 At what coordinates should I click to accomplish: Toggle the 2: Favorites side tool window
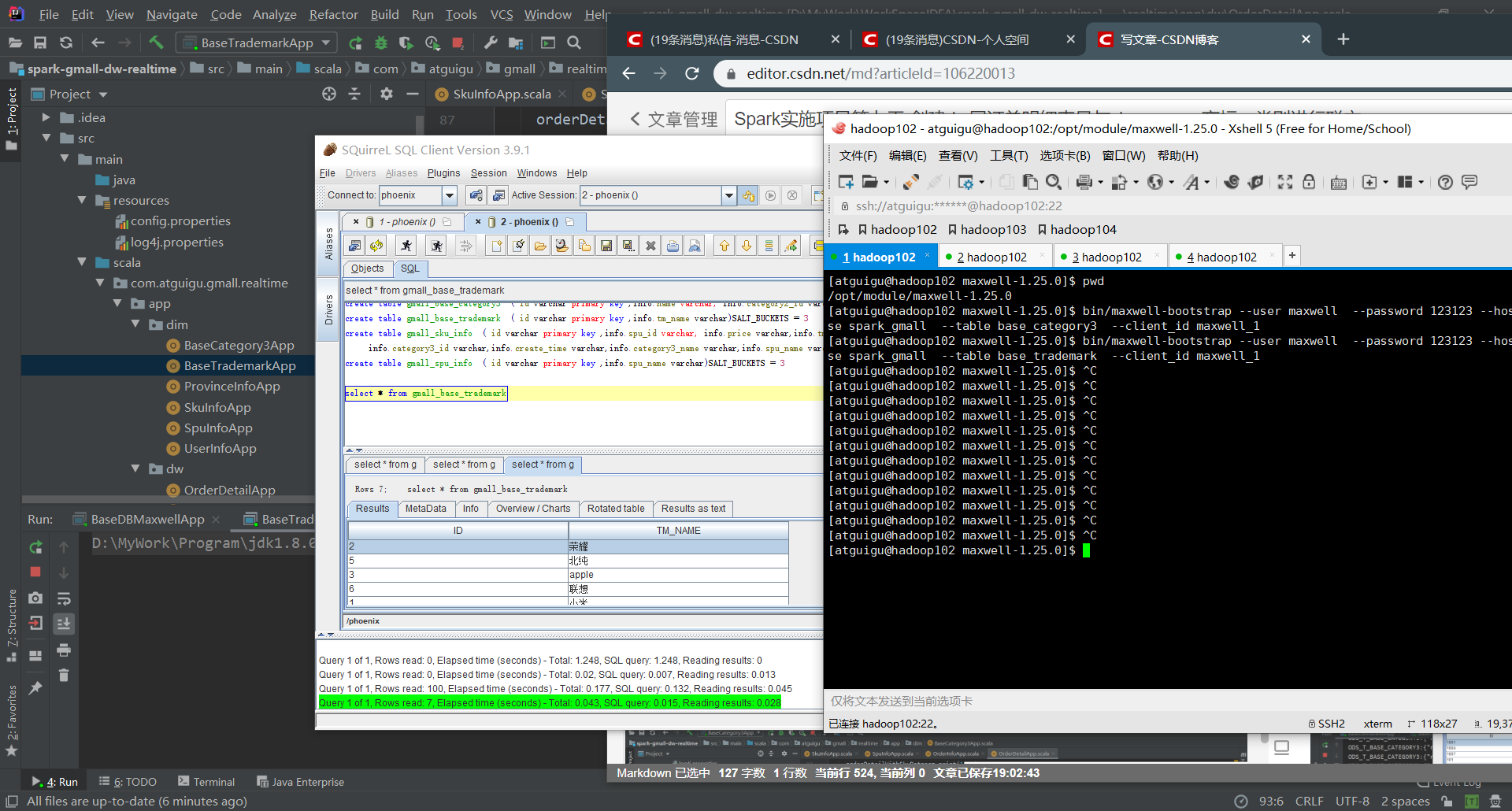coord(11,720)
